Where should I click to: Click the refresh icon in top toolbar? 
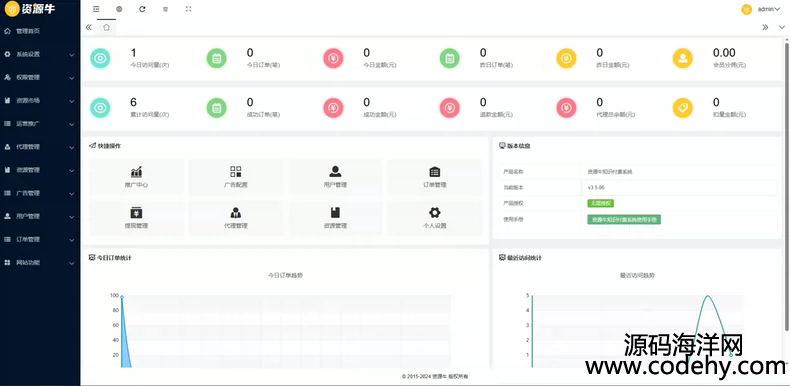tap(142, 9)
